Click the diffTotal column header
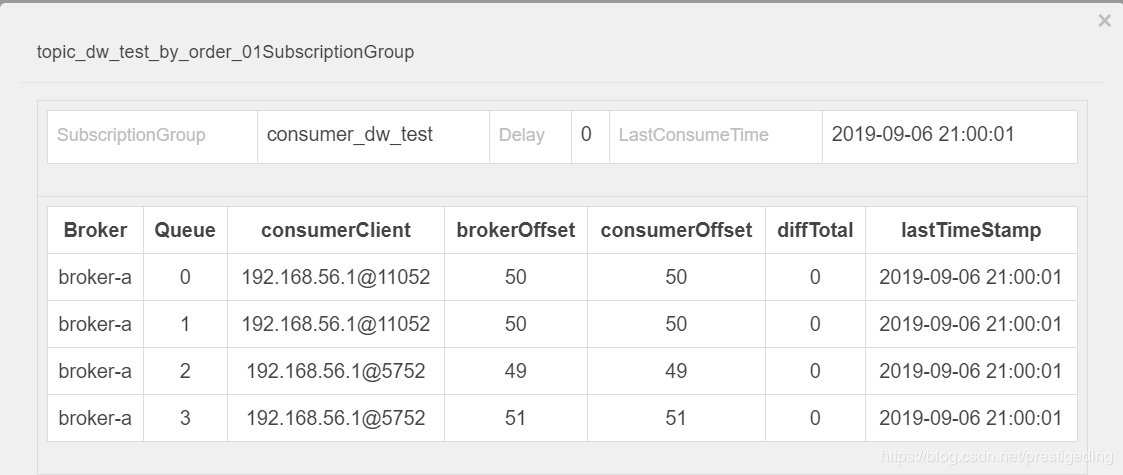The image size is (1123, 475). (x=815, y=230)
